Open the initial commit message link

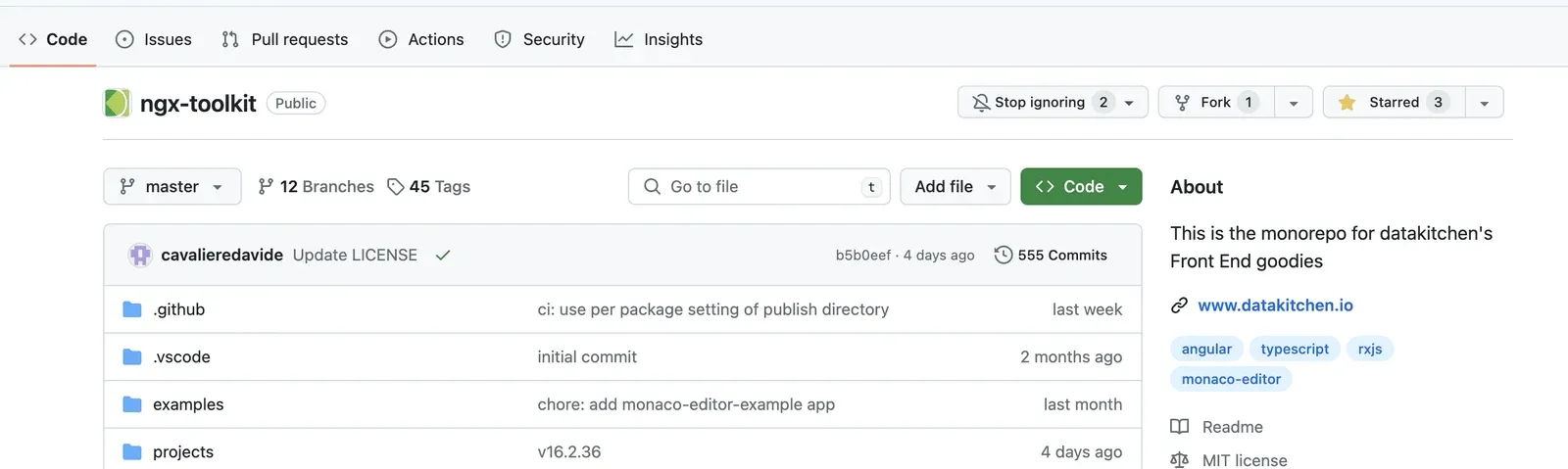coord(587,356)
